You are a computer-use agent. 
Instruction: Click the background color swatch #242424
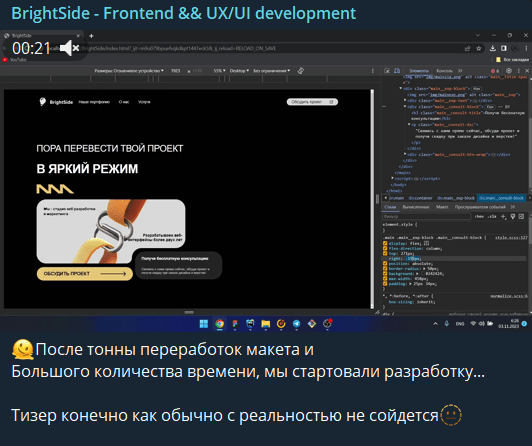(x=423, y=274)
